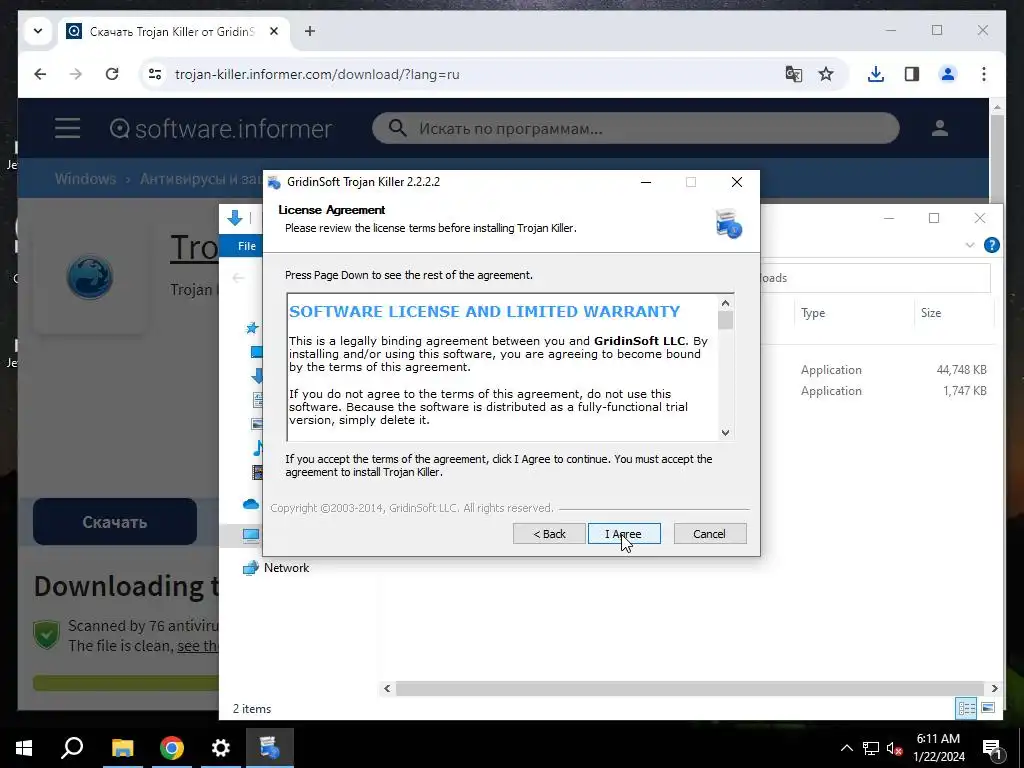Open the Windows Start menu
Screen dimensions: 1024x768
tap(24, 748)
